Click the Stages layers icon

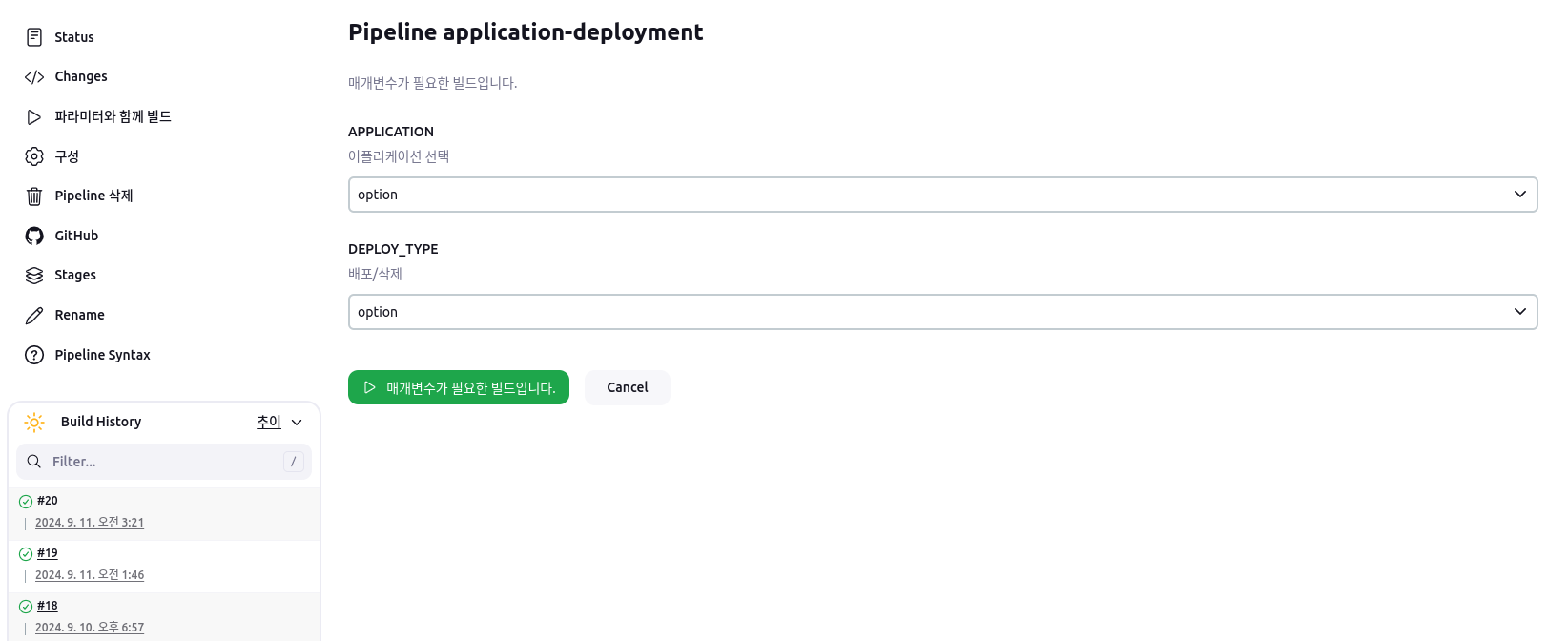click(34, 276)
